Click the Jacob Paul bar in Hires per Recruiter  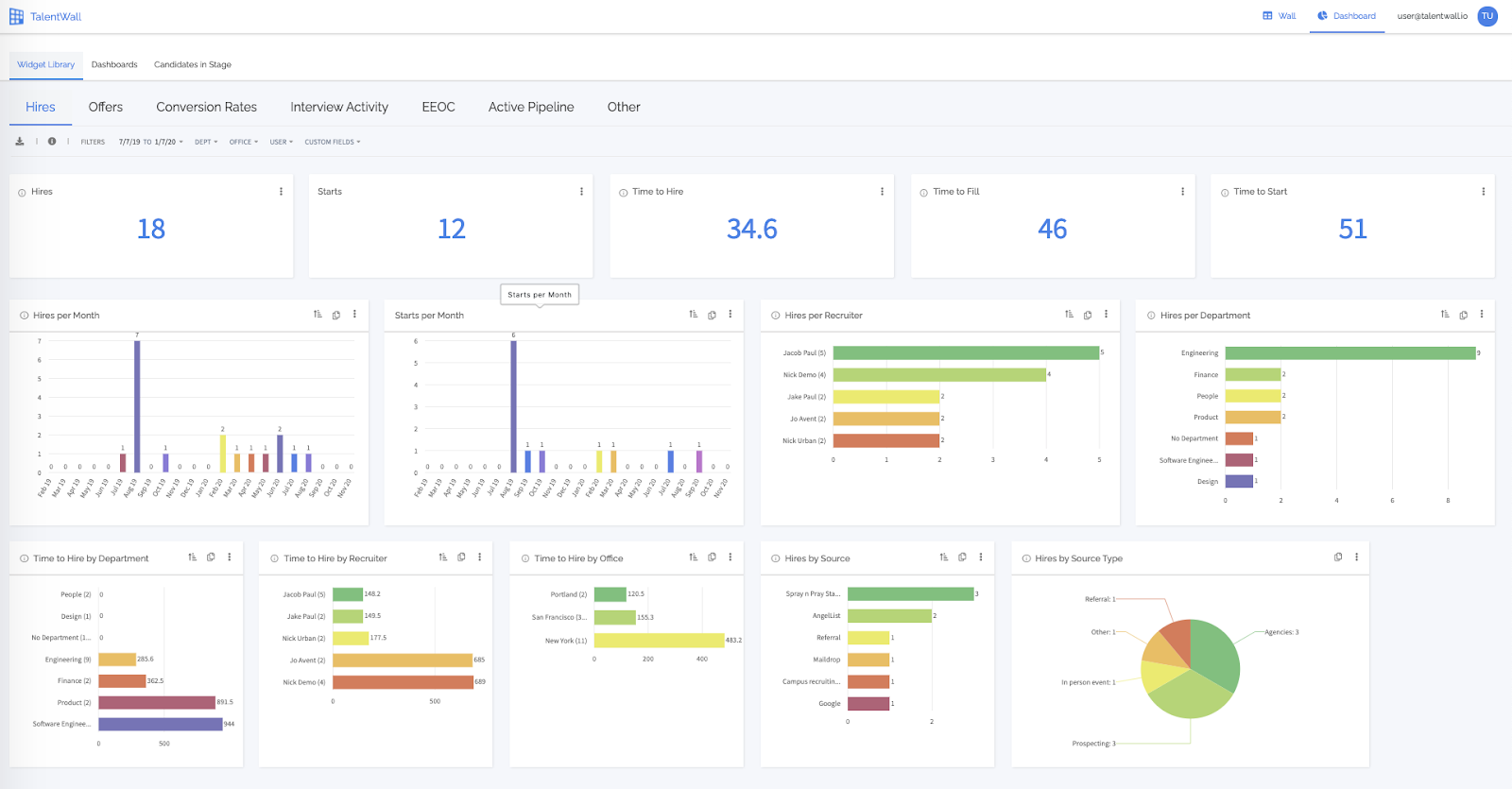966,352
